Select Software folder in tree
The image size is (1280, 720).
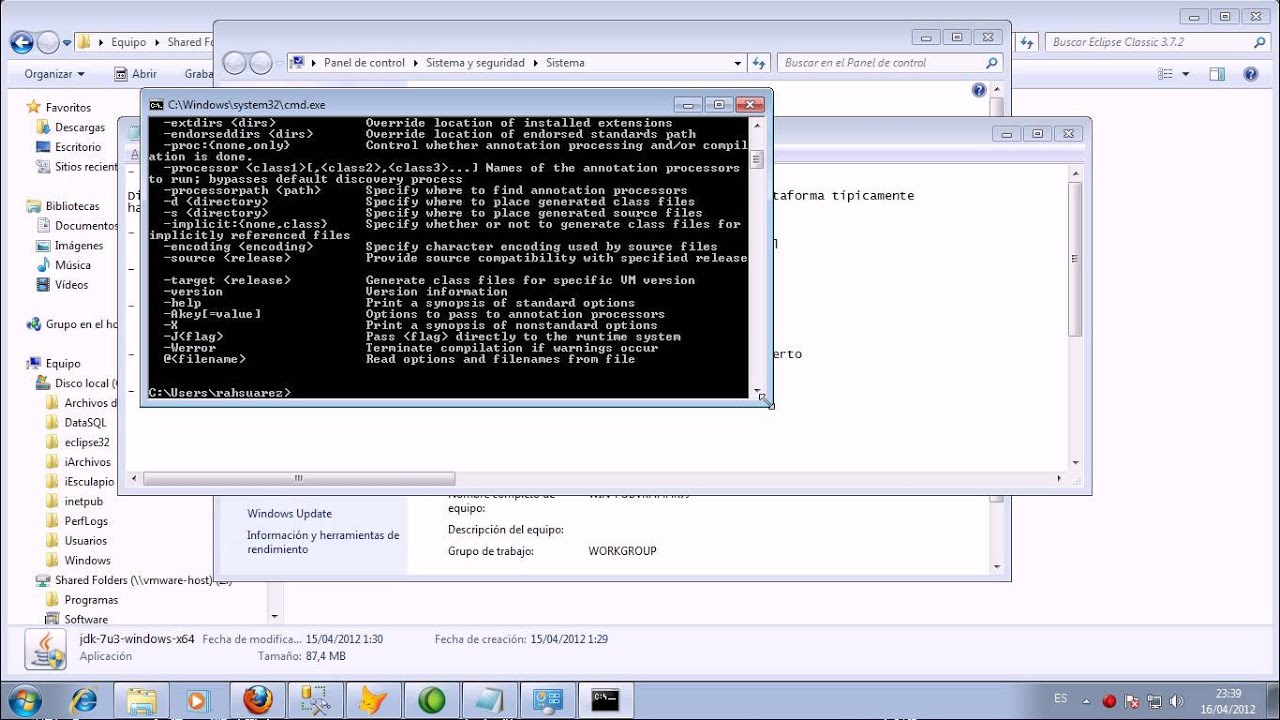point(86,619)
